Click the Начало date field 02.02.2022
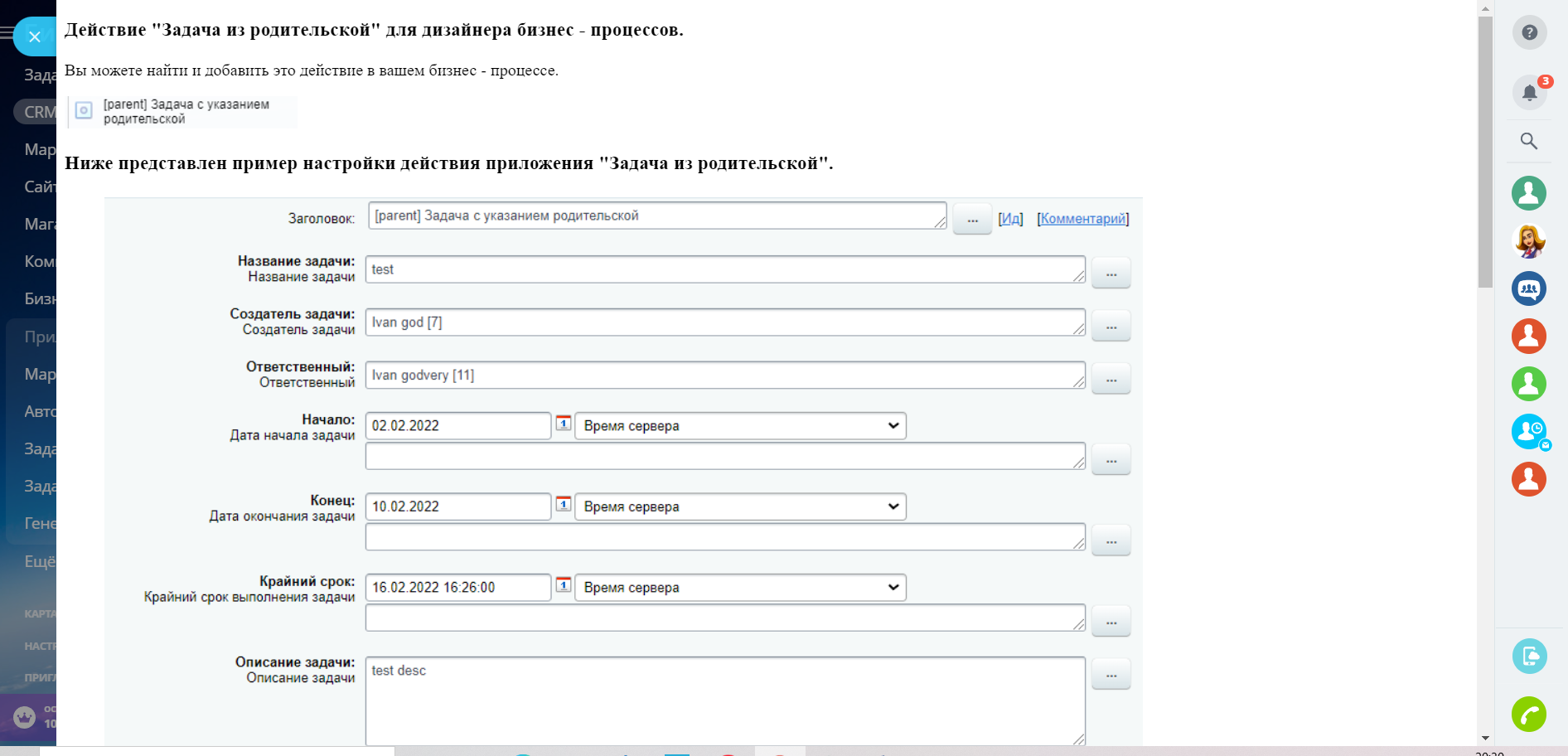 458,426
